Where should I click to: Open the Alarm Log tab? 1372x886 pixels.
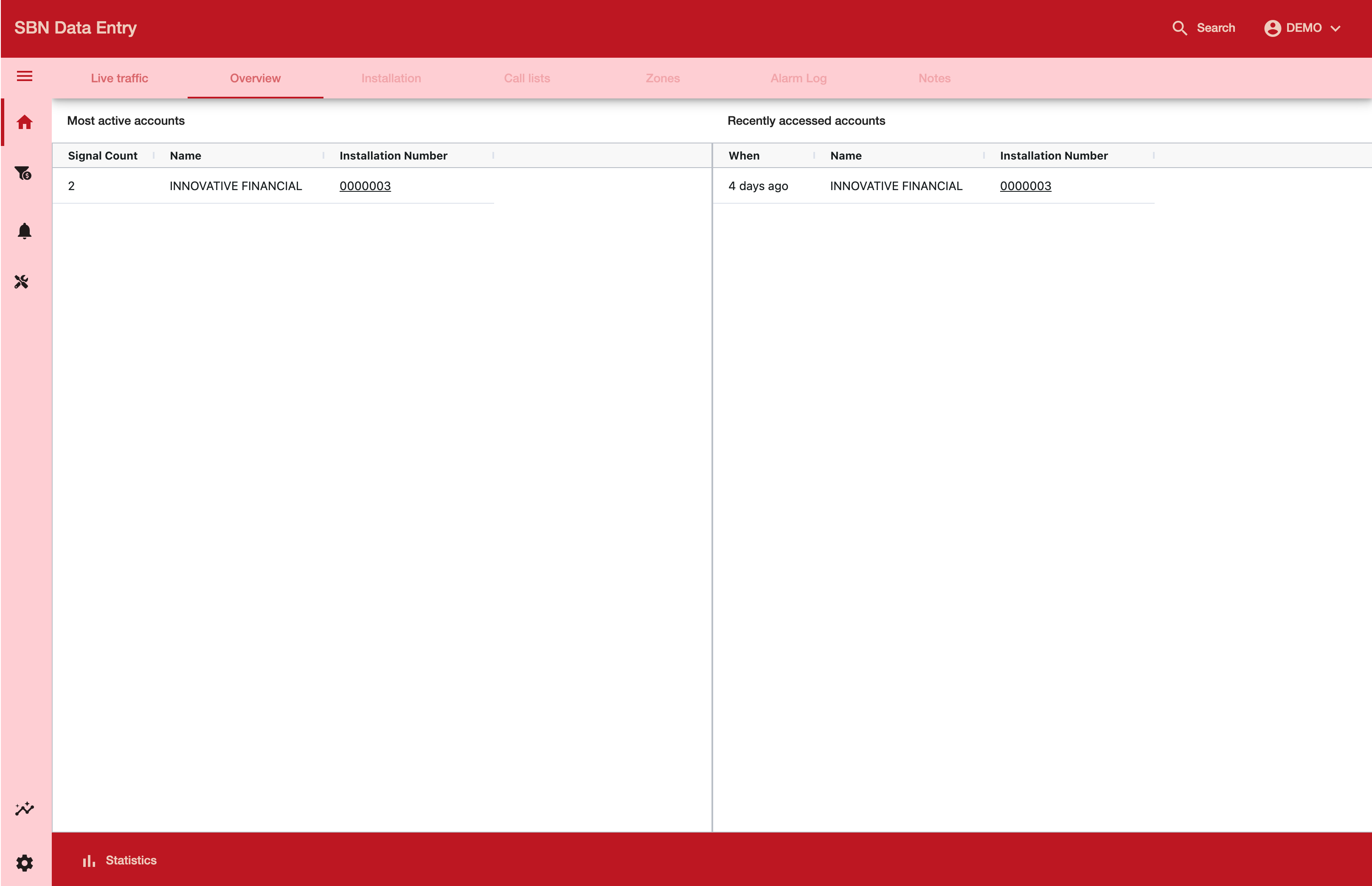coord(799,78)
